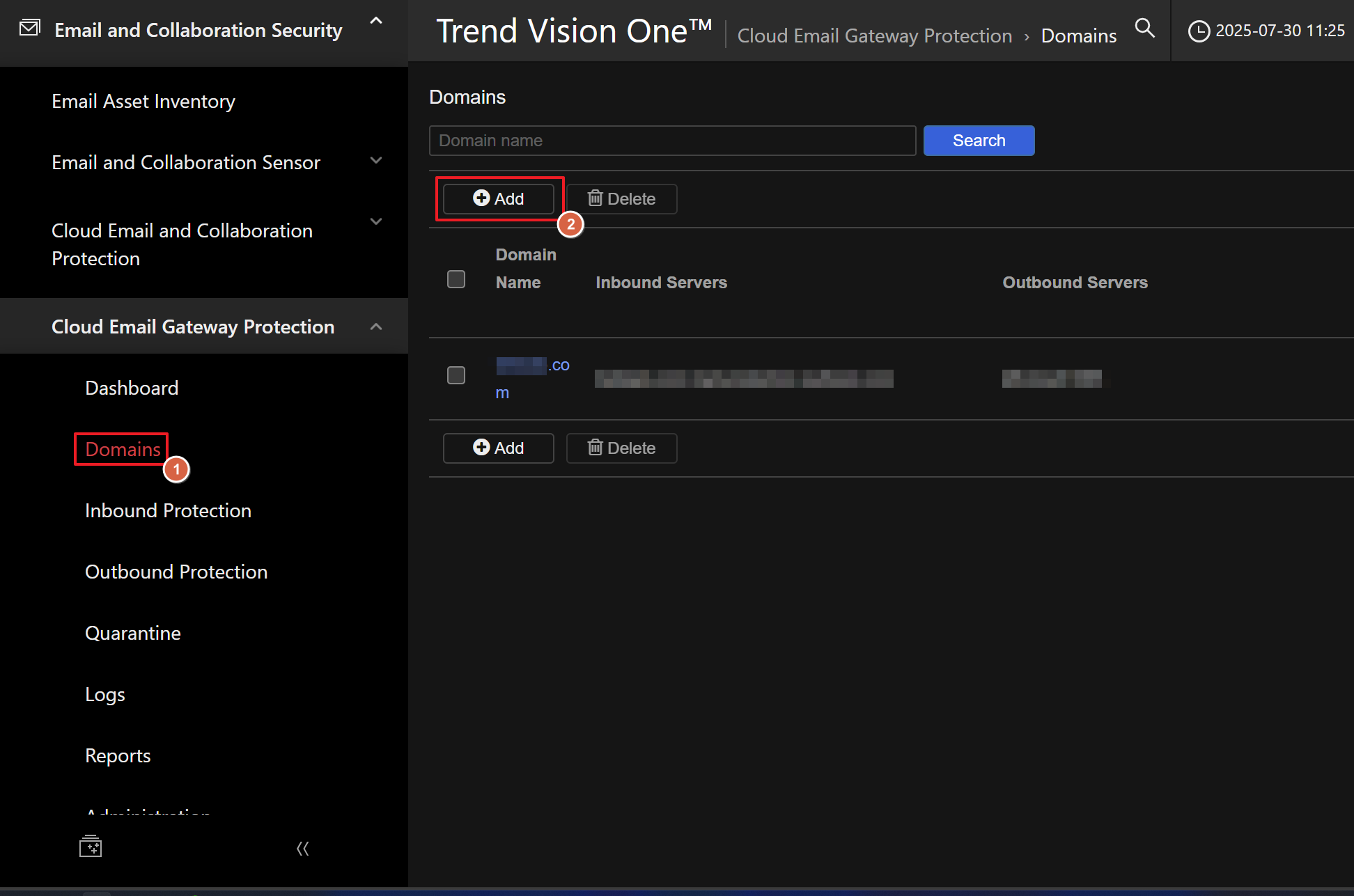Screen dimensions: 1354x896
Task: Click the bottom Add button below table
Action: [498, 448]
